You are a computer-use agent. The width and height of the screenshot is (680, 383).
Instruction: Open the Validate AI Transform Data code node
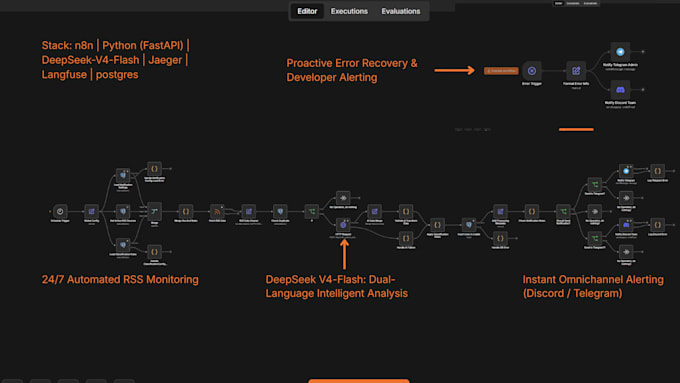pos(406,211)
